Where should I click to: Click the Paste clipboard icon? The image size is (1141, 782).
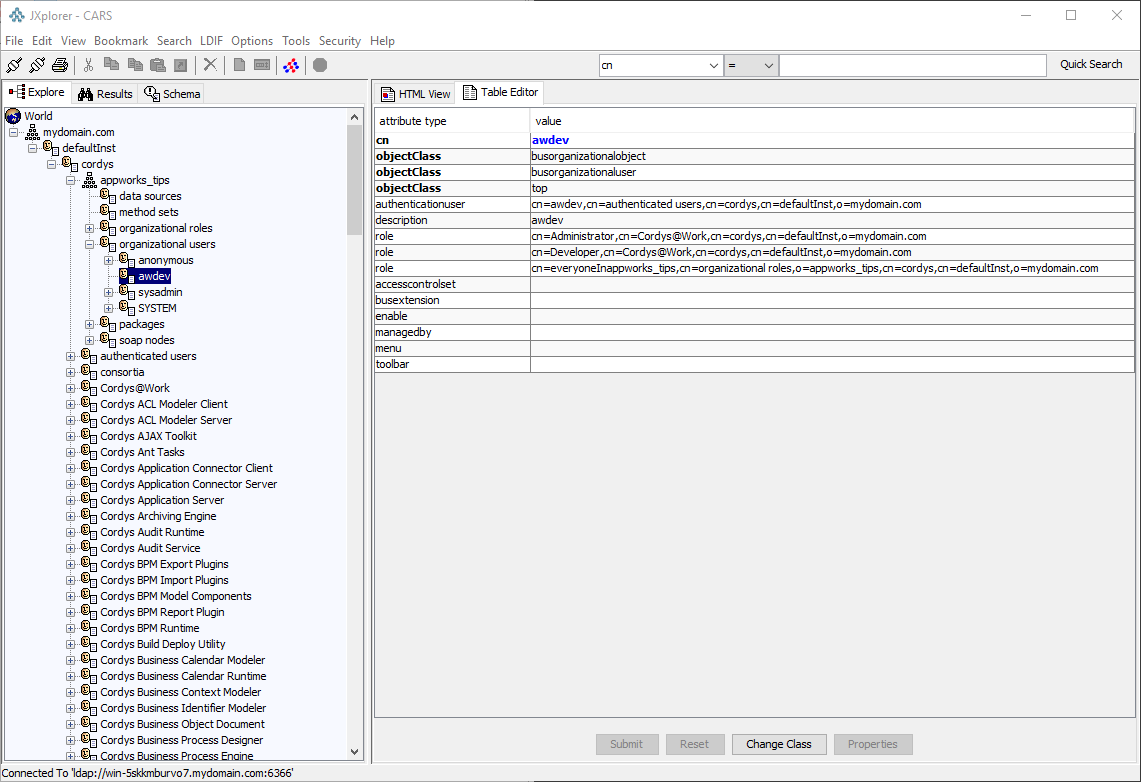click(157, 65)
